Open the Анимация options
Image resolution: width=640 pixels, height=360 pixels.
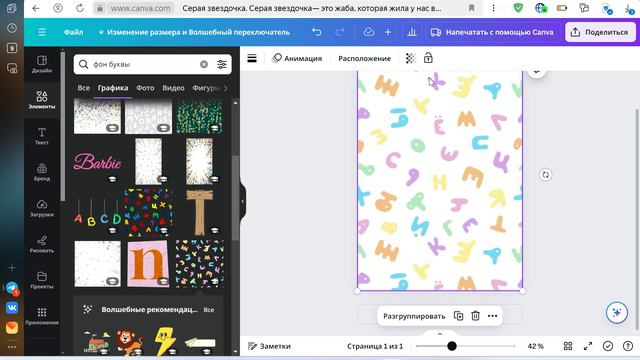coord(297,58)
